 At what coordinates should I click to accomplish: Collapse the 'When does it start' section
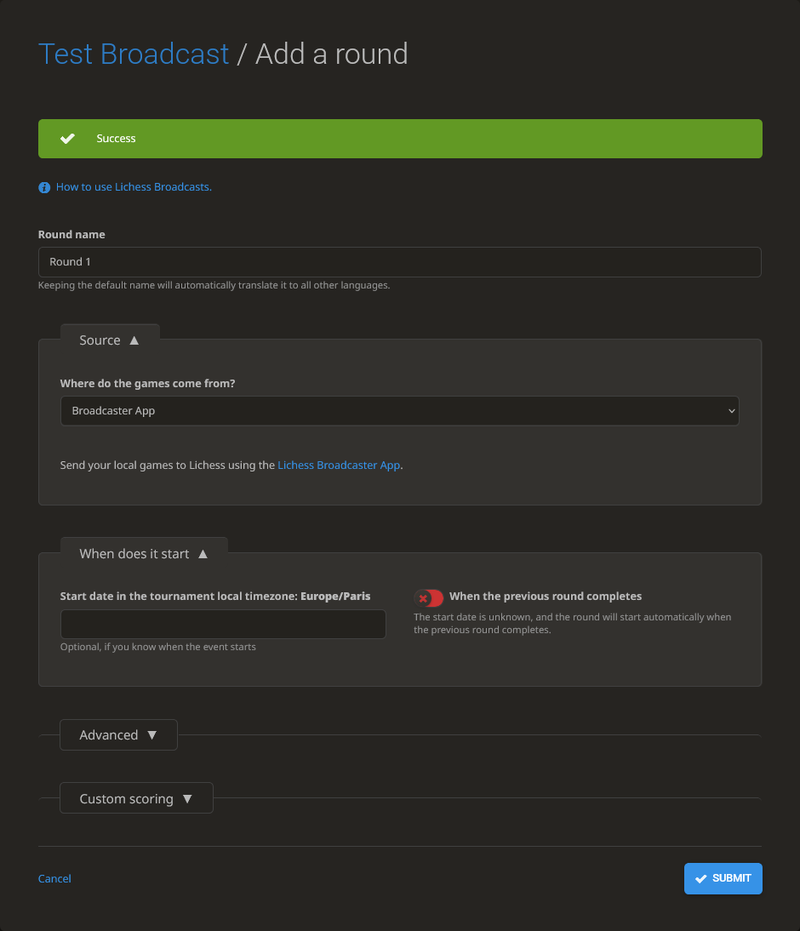pos(144,554)
